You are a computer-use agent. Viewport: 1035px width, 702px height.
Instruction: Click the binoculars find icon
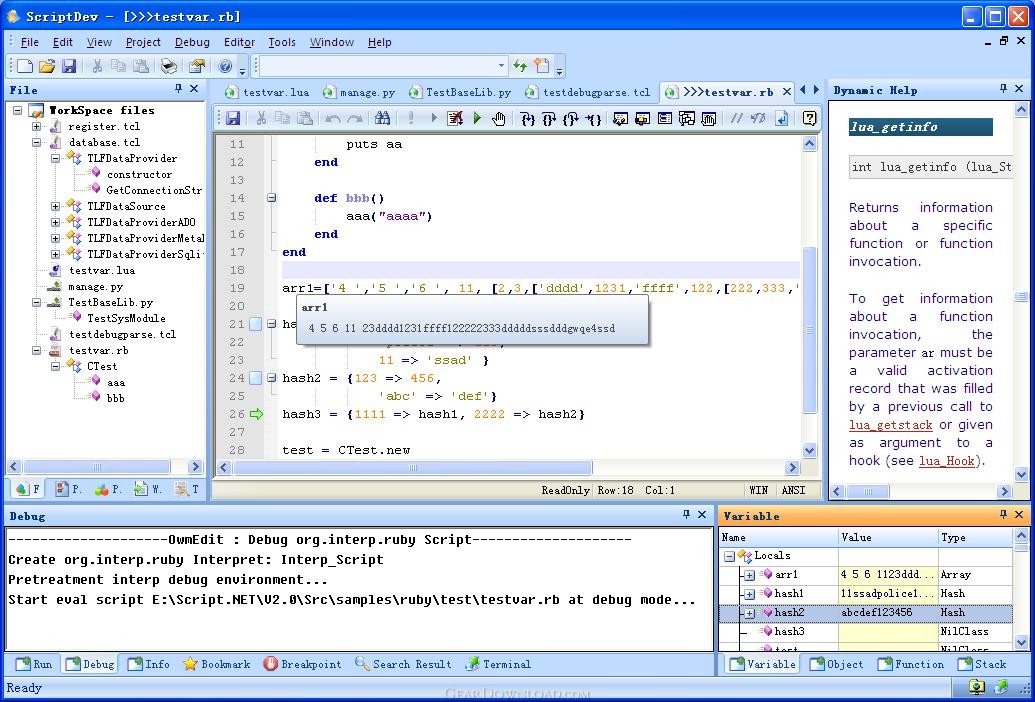coord(382,118)
